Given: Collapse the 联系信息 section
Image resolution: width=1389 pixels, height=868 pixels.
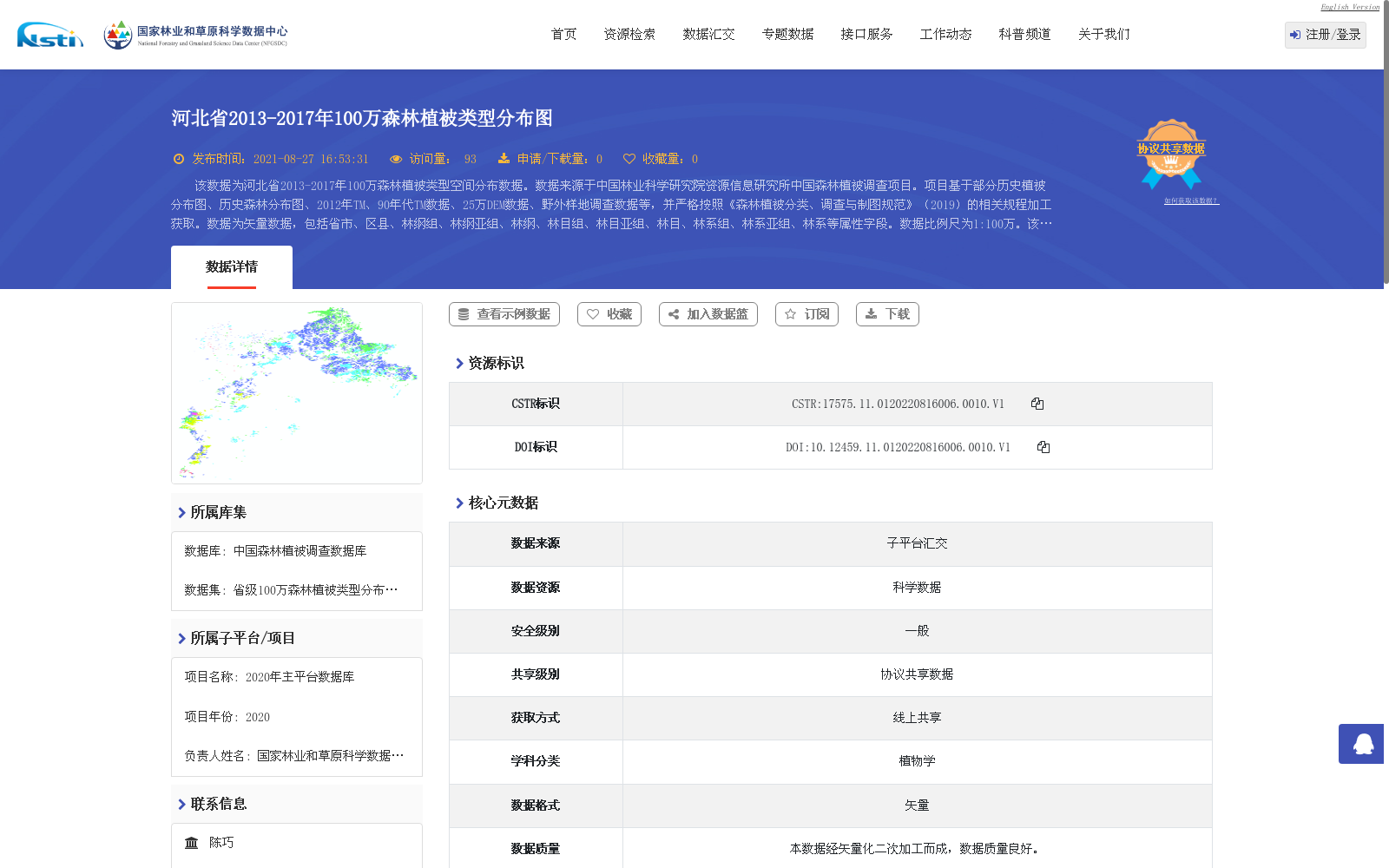Looking at the screenshot, I should [213, 804].
